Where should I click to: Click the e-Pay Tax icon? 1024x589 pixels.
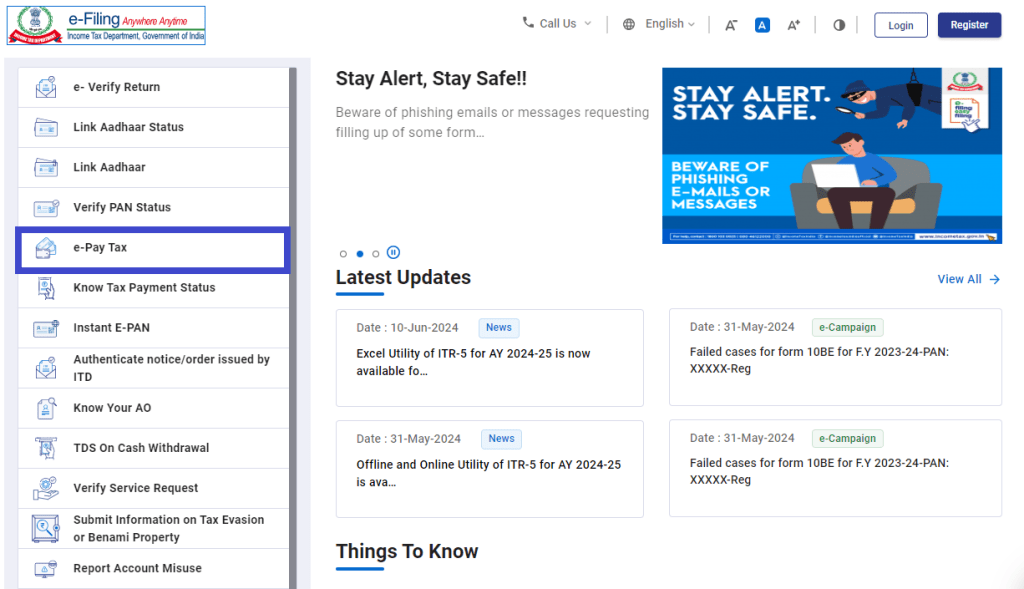46,248
